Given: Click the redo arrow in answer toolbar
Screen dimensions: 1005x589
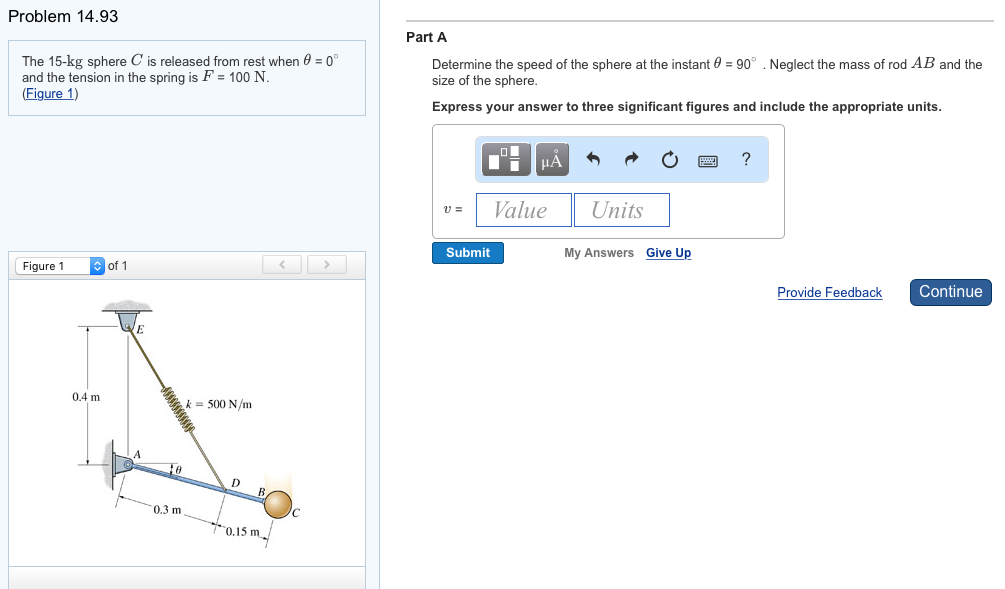Looking at the screenshot, I should coord(631,159).
